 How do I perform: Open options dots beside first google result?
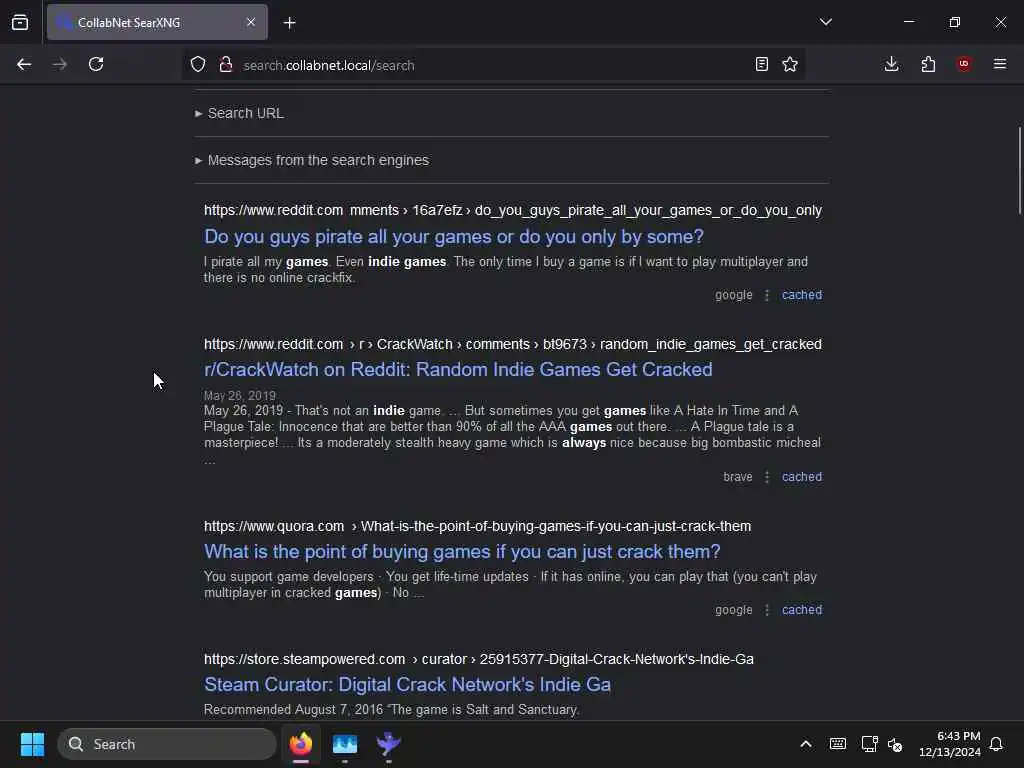(x=767, y=295)
